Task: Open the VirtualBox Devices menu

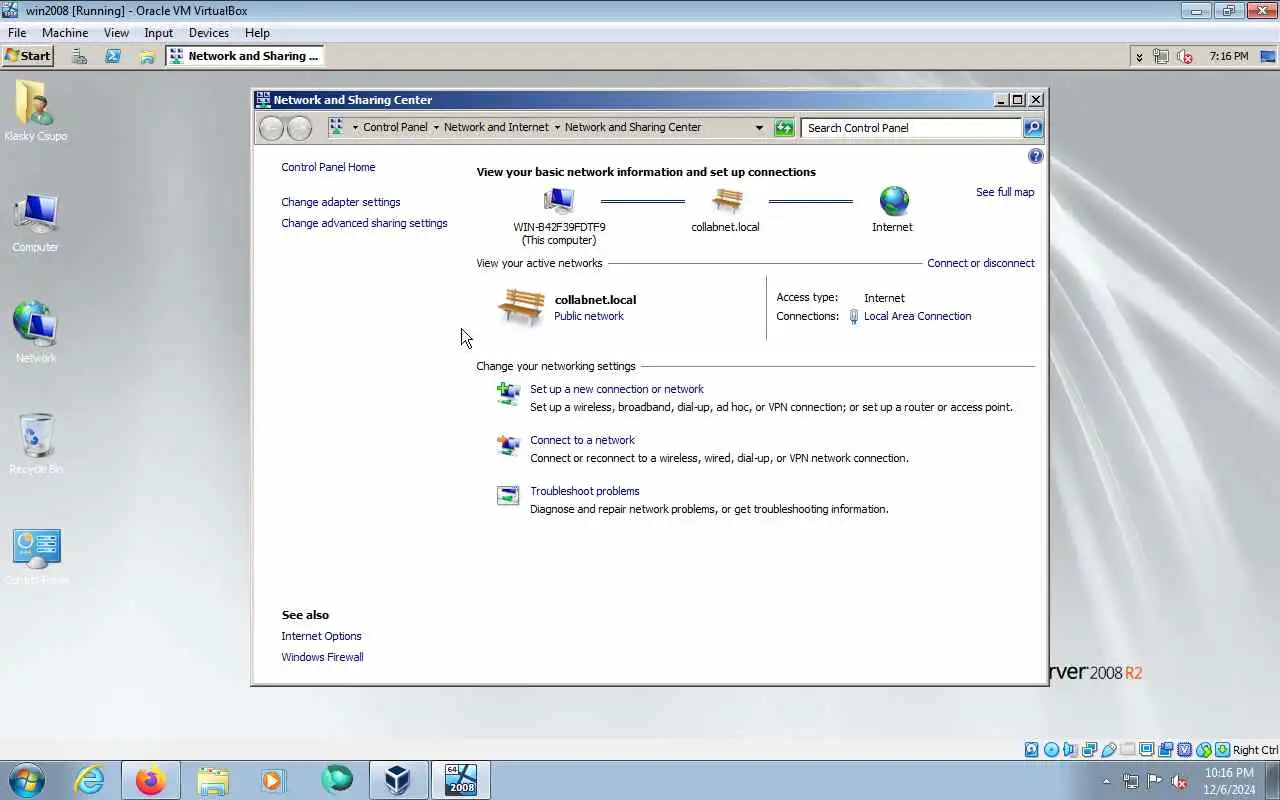Action: [x=209, y=33]
